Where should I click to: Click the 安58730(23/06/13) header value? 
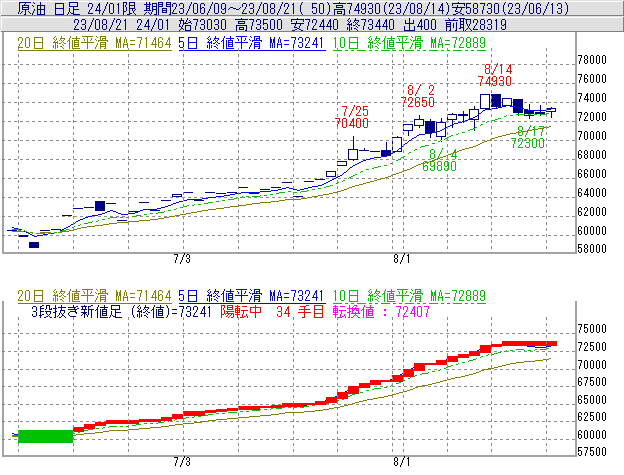(511, 8)
